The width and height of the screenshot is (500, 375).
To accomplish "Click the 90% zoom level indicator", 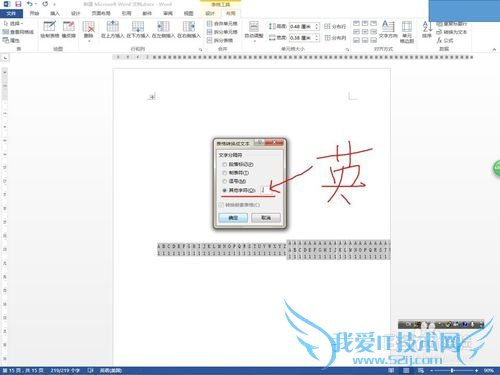I will [489, 370].
